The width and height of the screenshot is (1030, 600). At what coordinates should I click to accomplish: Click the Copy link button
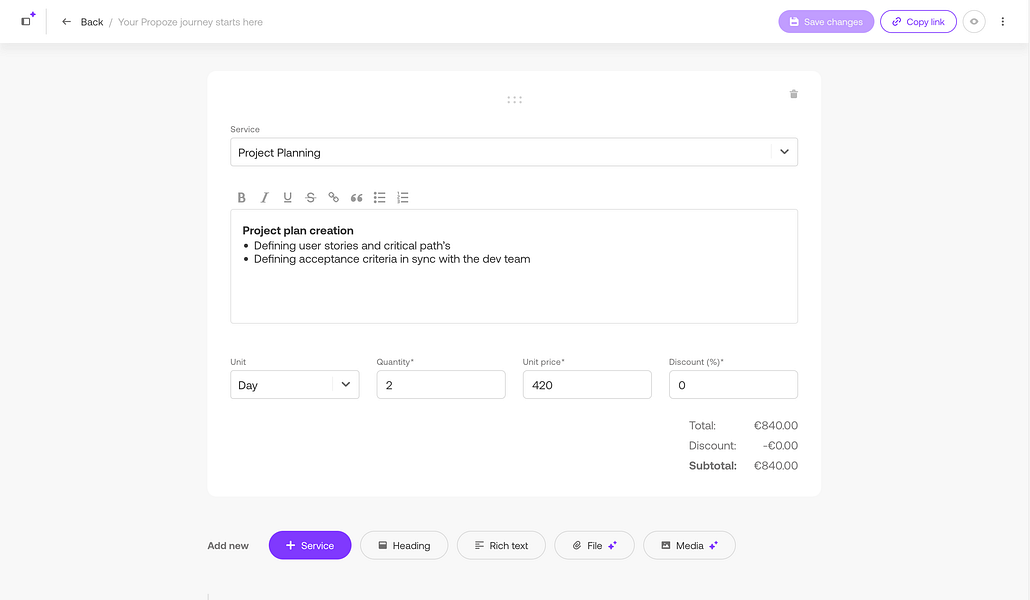point(918,22)
